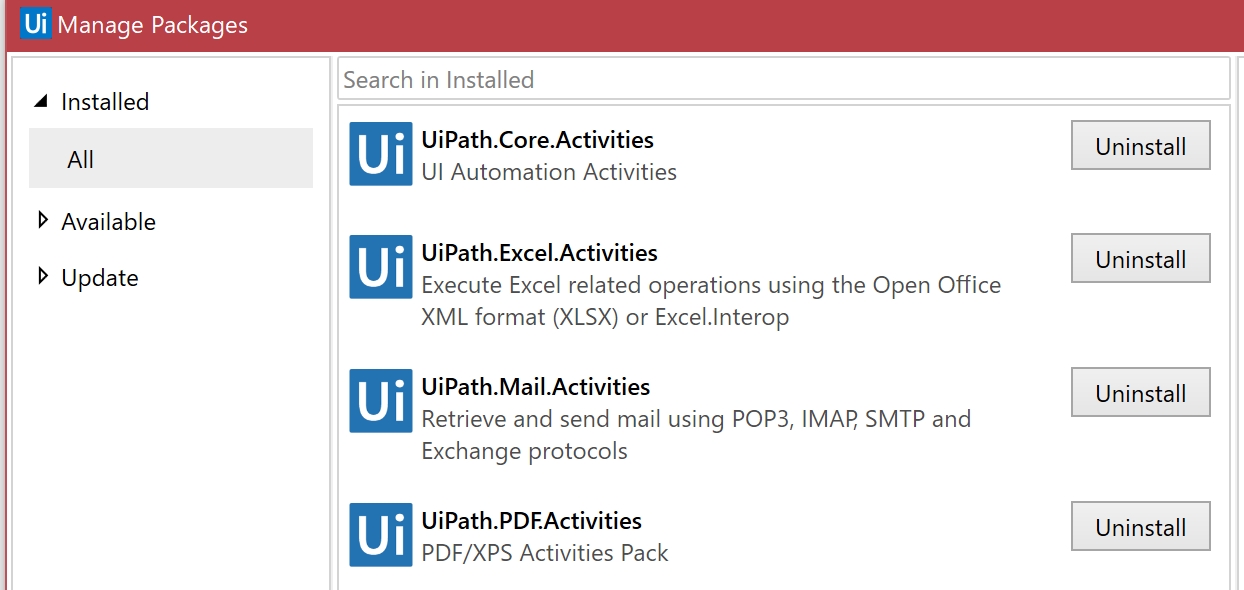Open the Update packages list
This screenshot has width=1244, height=590.
pos(100,277)
